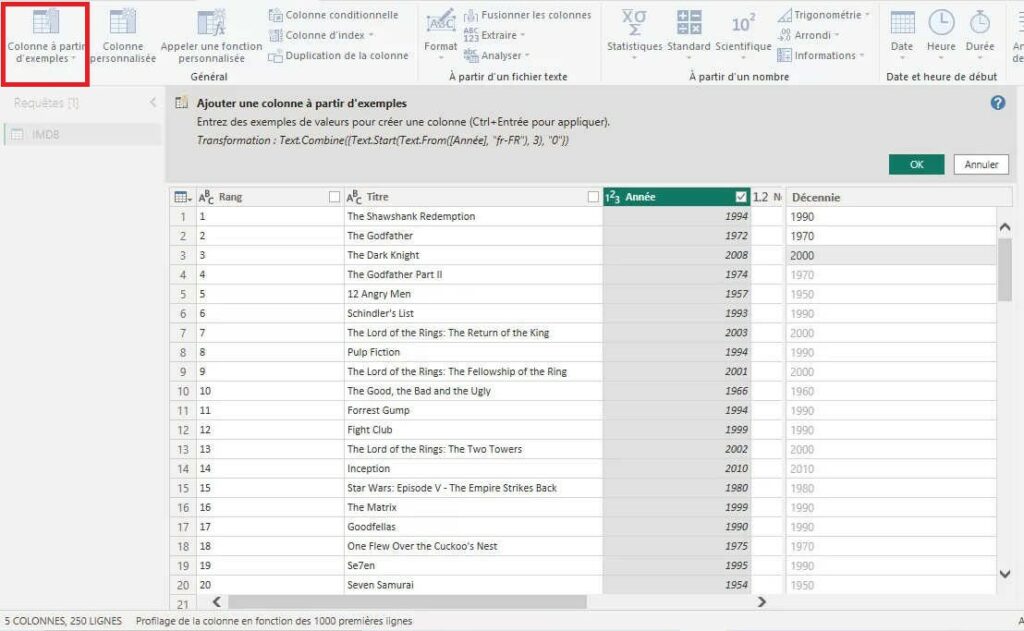Enable the Titre column checkbox

click(596, 197)
